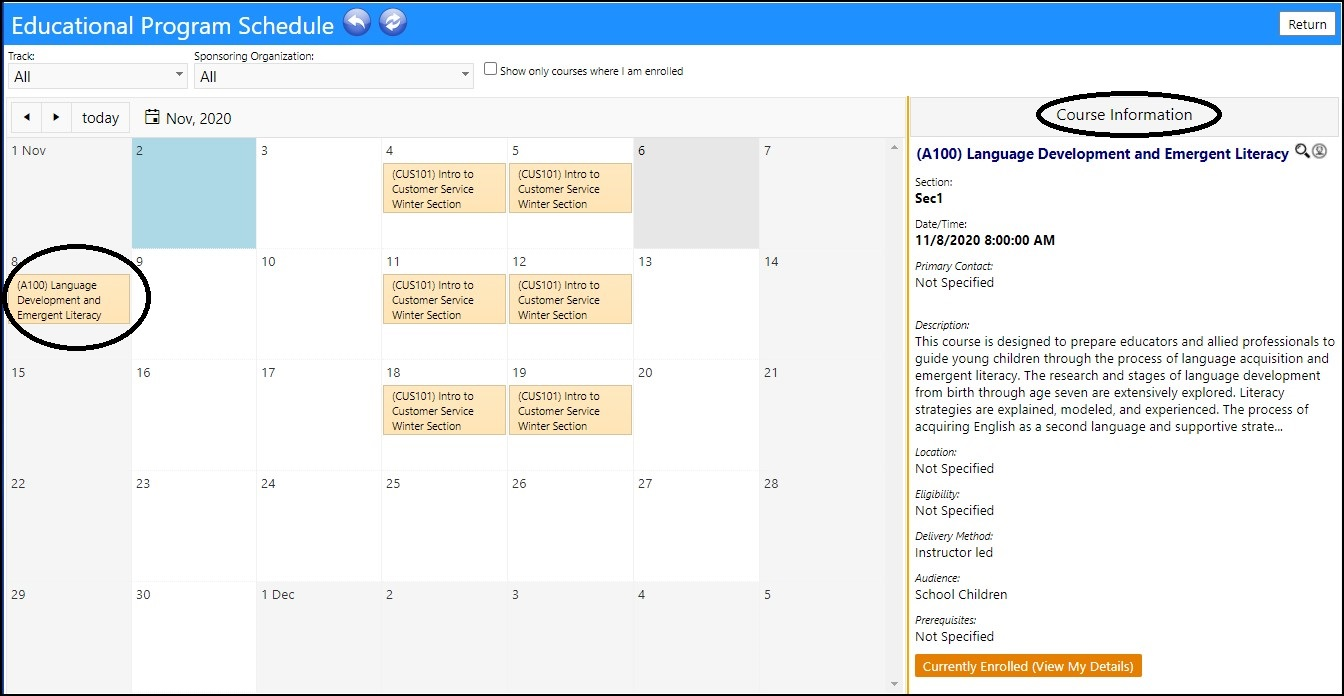Click the Nov, 2020 month label
The width and height of the screenshot is (1344, 696).
[x=198, y=118]
